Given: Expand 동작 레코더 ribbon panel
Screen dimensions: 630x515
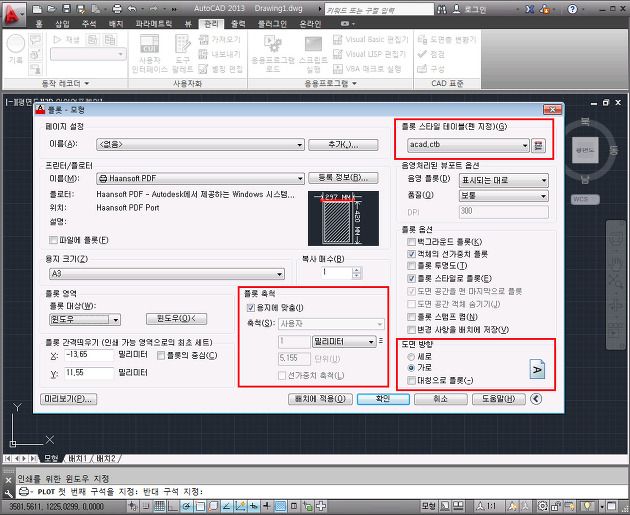Looking at the screenshot, I should [x=65, y=84].
